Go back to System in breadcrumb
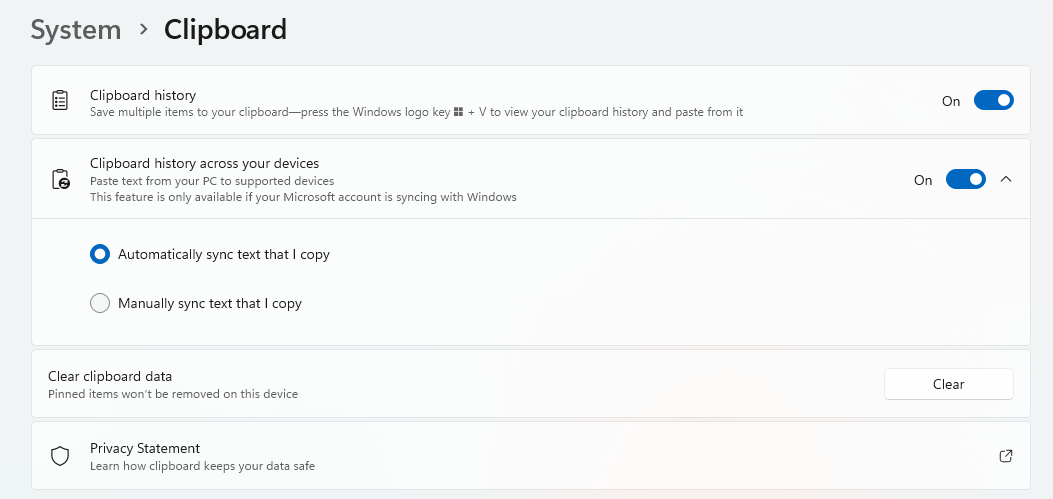 pos(75,30)
